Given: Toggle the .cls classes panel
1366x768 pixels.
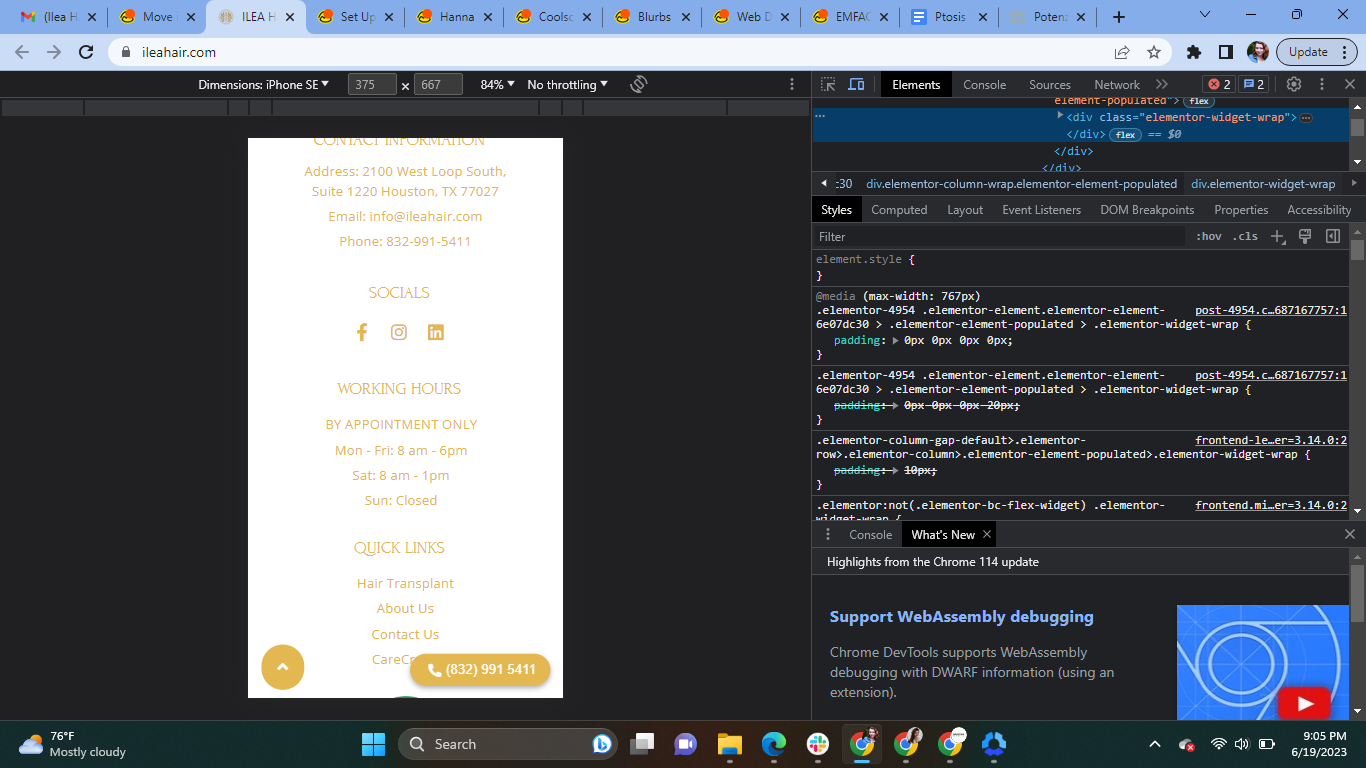Looking at the screenshot, I should 1245,237.
